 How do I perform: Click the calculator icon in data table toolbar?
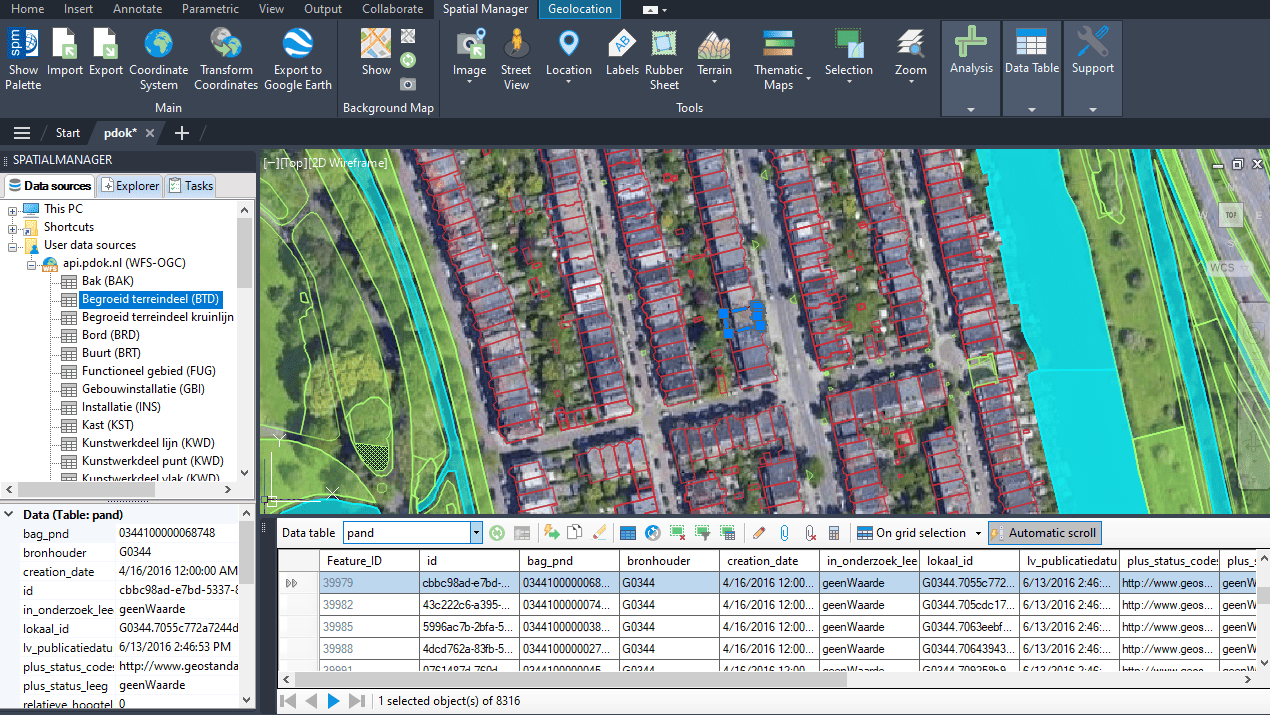click(x=834, y=533)
